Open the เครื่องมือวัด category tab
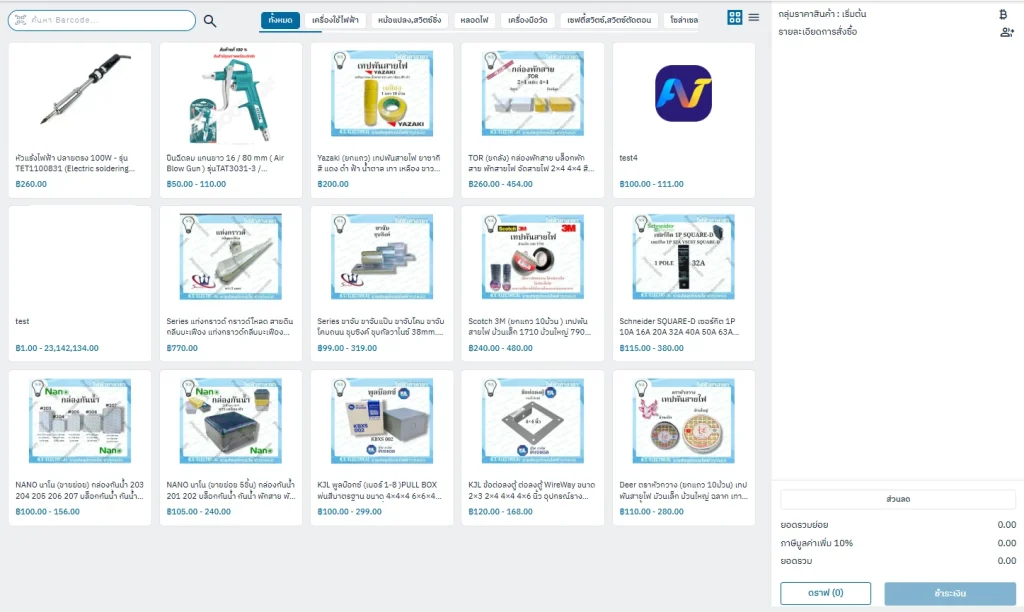Viewport: 1024px width, 612px height. (x=527, y=20)
